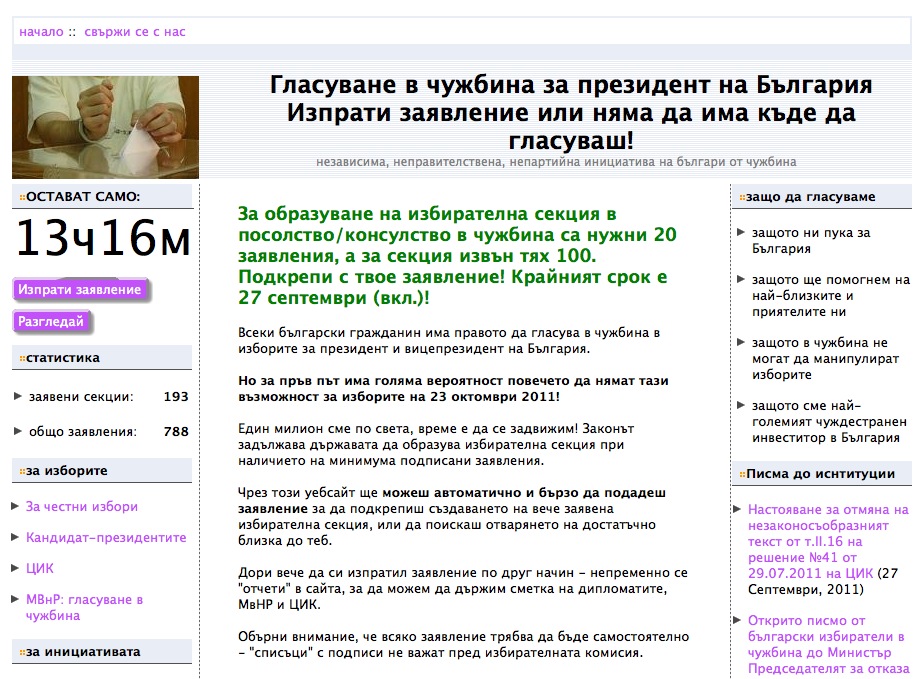
Task: Open the 'Кандидат-президентите' link
Action: (106, 537)
